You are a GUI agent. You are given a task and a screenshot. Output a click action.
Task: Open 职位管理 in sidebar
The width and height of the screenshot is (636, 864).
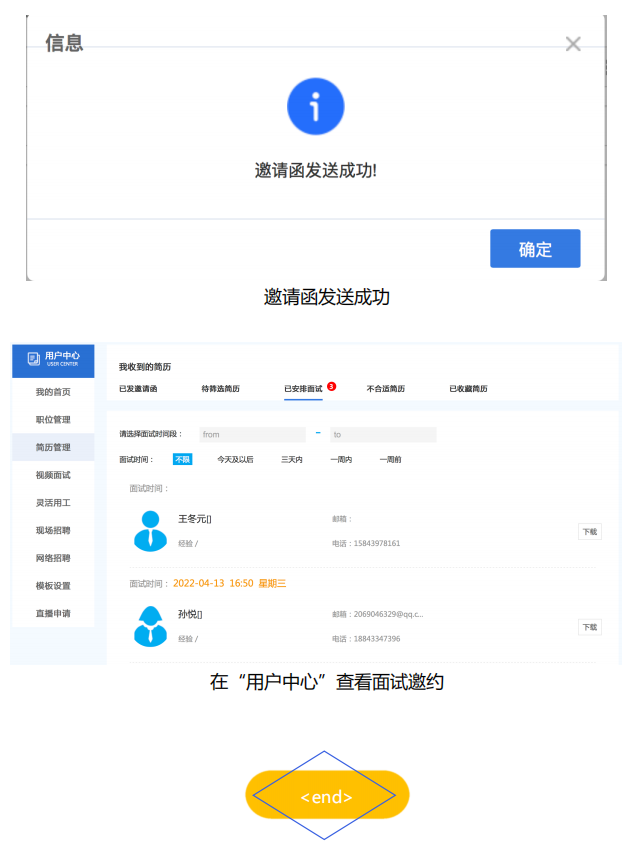point(53,419)
